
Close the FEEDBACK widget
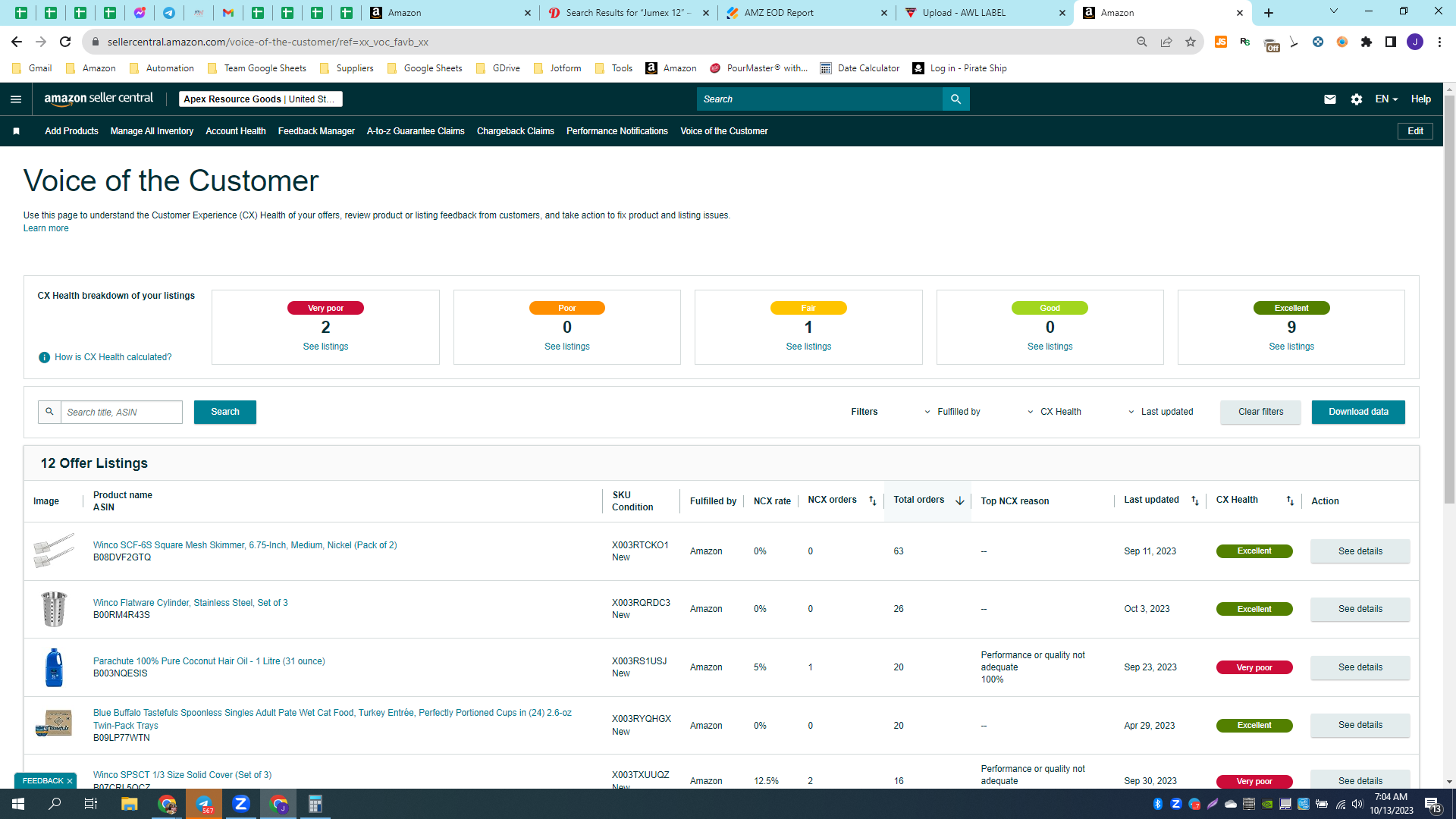pyautogui.click(x=70, y=781)
